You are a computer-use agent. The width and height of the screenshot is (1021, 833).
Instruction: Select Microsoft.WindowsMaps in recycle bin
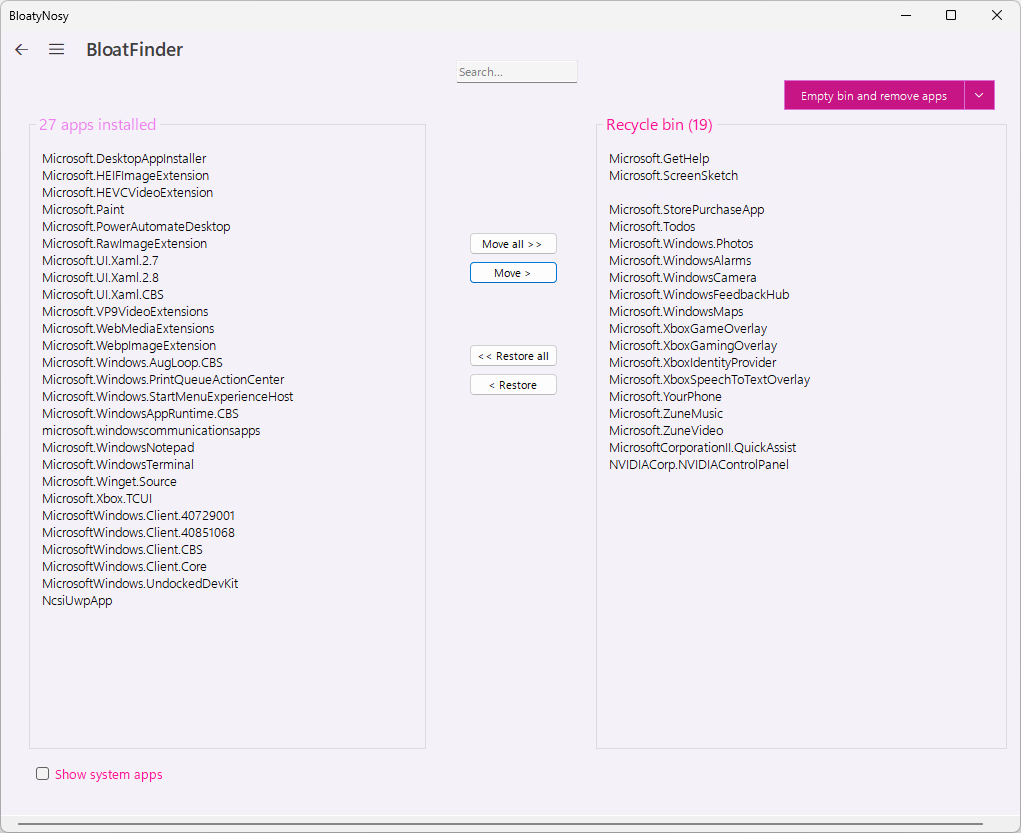pos(676,311)
